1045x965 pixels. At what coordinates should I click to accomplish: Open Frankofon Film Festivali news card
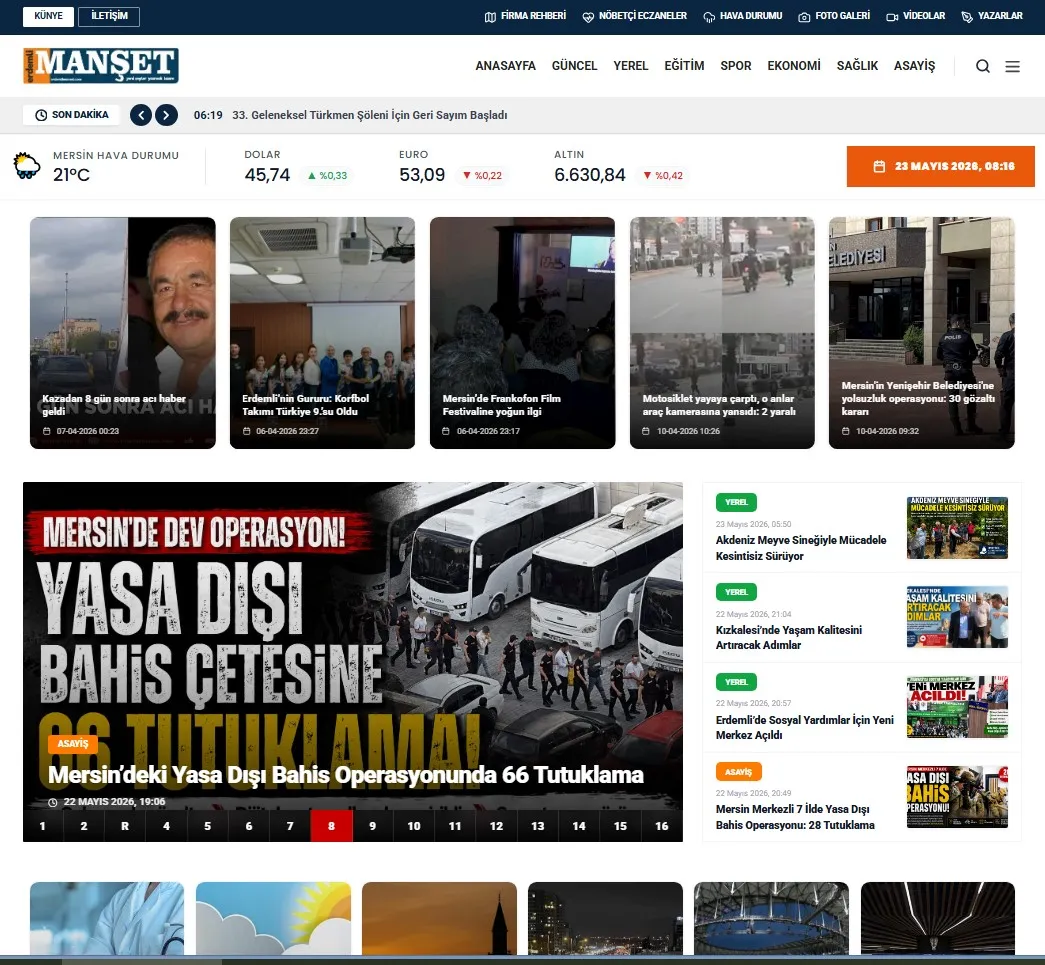tap(522, 333)
